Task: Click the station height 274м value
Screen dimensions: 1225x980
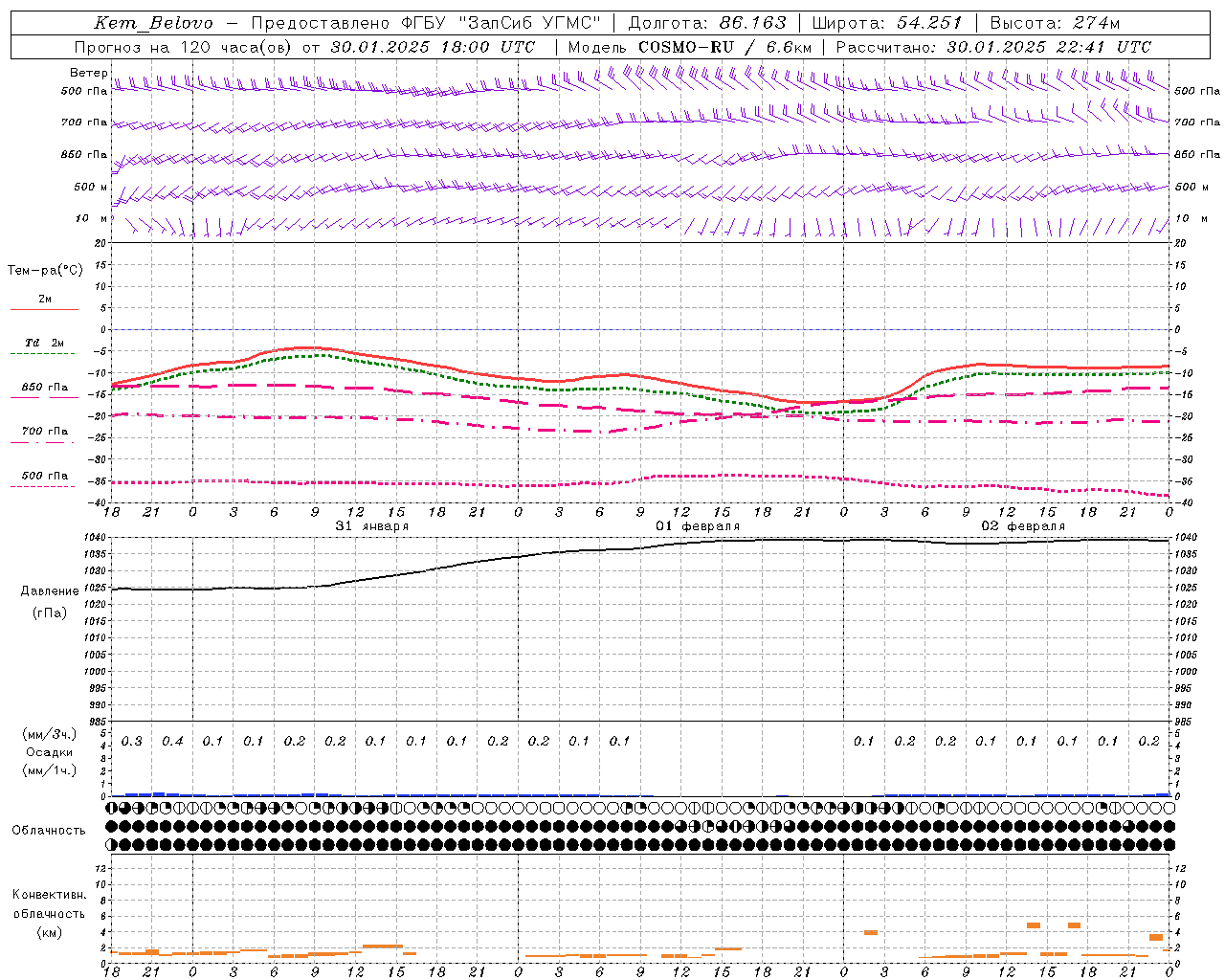Action: point(1097,23)
